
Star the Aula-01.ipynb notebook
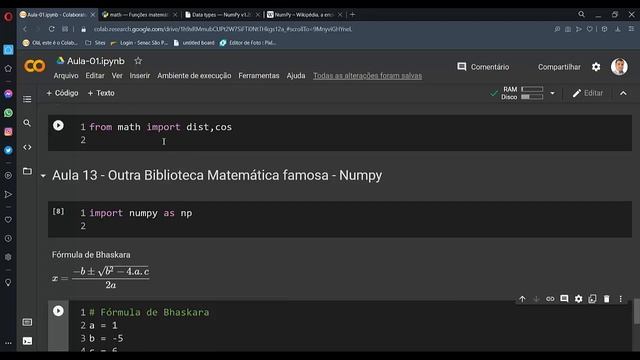pos(138,61)
